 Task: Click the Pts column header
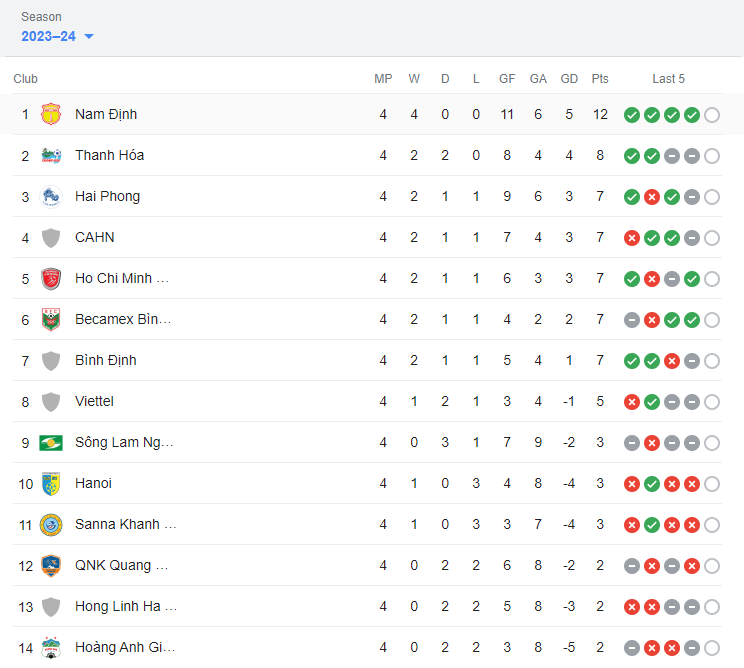point(600,79)
